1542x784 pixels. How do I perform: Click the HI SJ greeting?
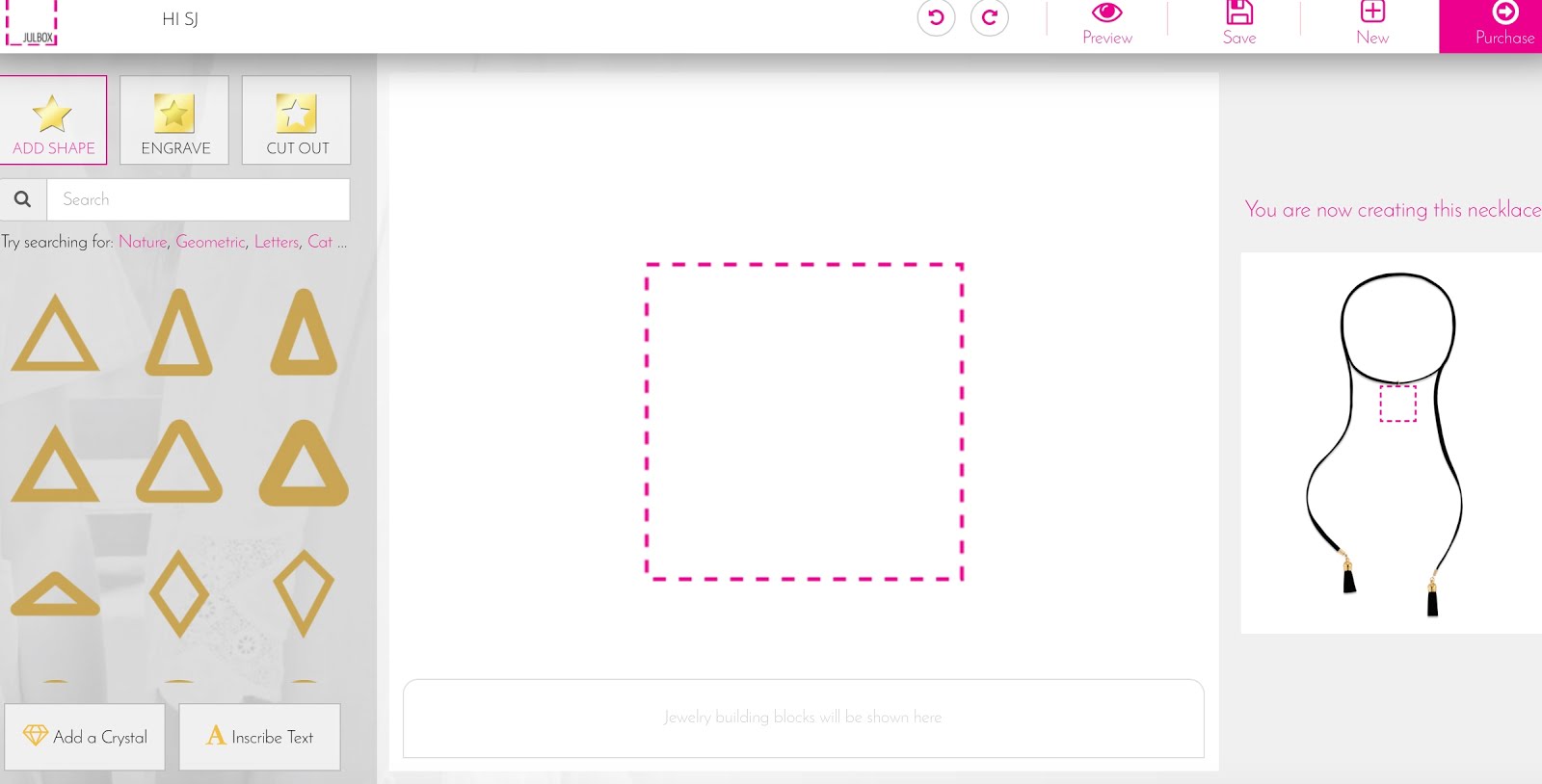click(180, 19)
